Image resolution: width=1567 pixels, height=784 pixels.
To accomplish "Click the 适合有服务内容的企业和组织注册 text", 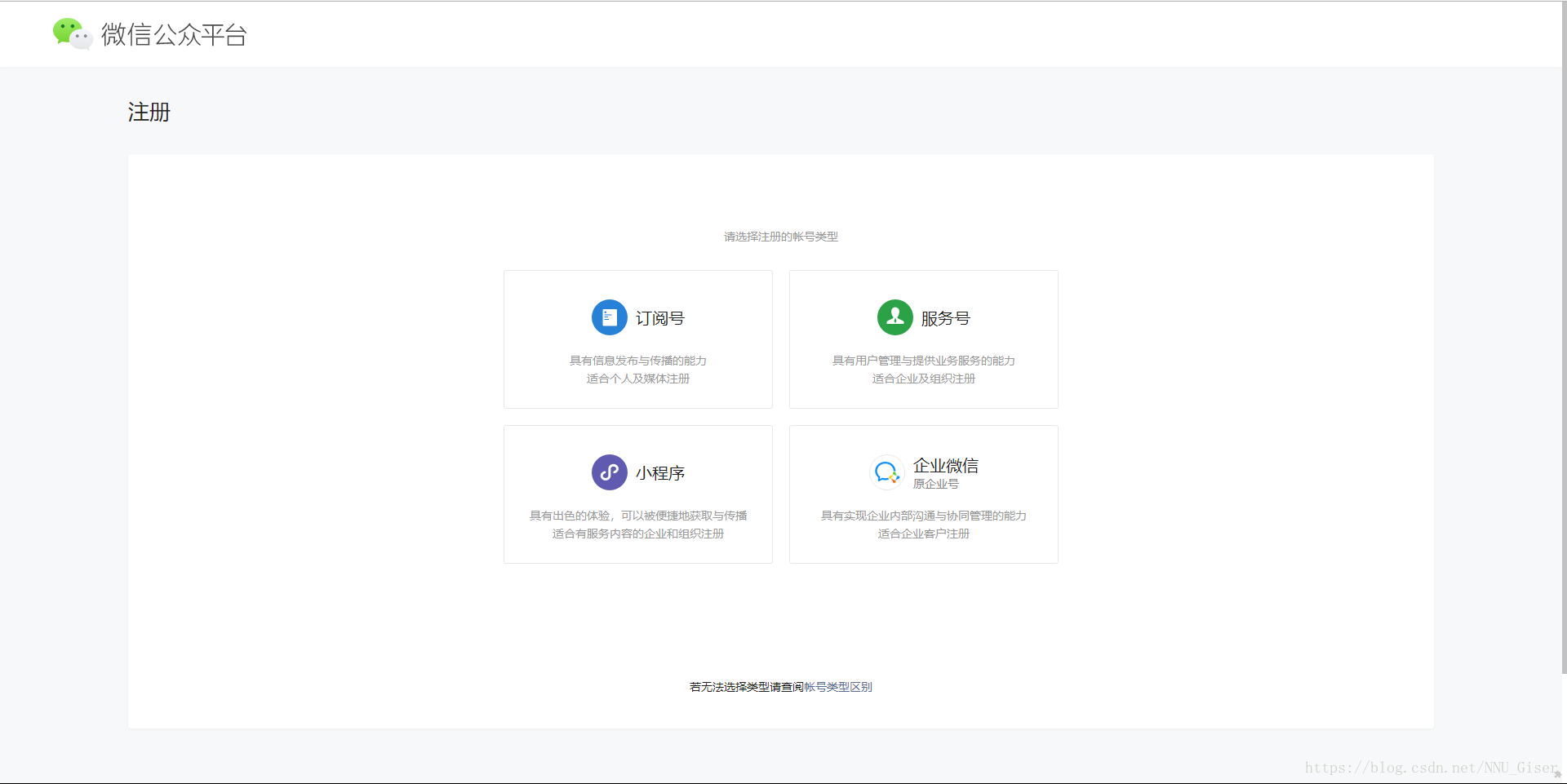I will (x=638, y=534).
